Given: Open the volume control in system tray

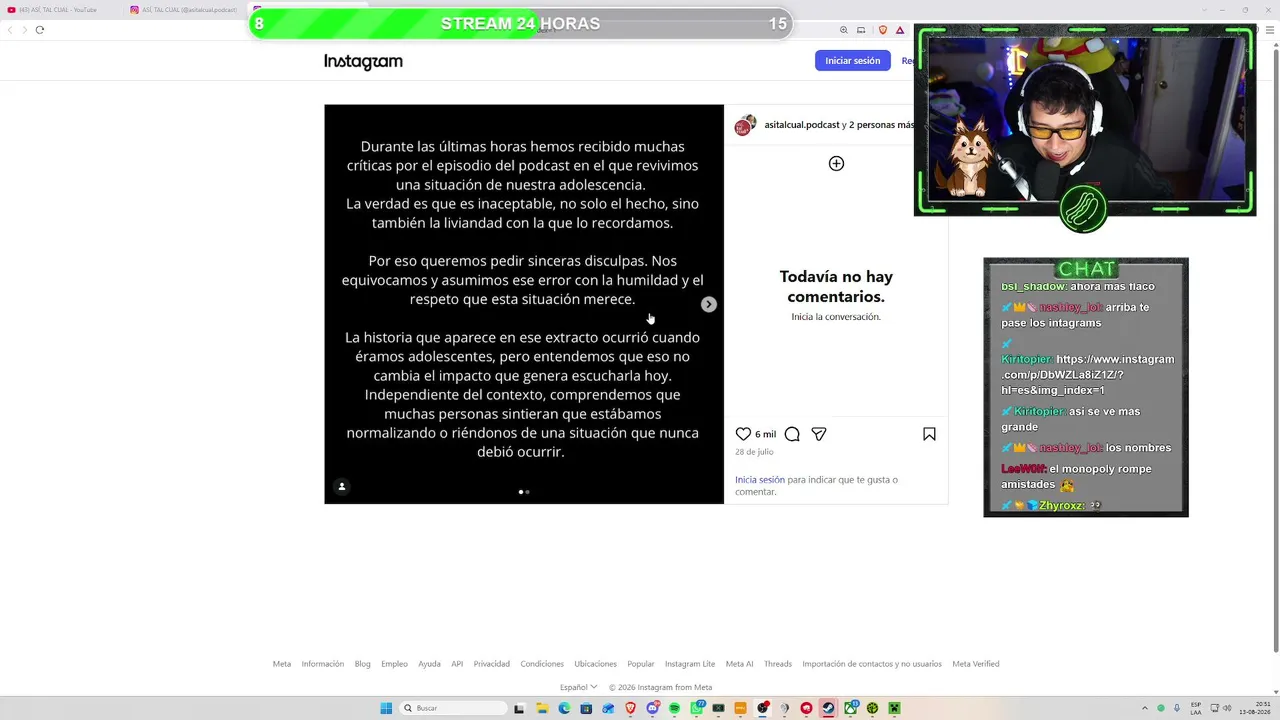Looking at the screenshot, I should [1229, 708].
